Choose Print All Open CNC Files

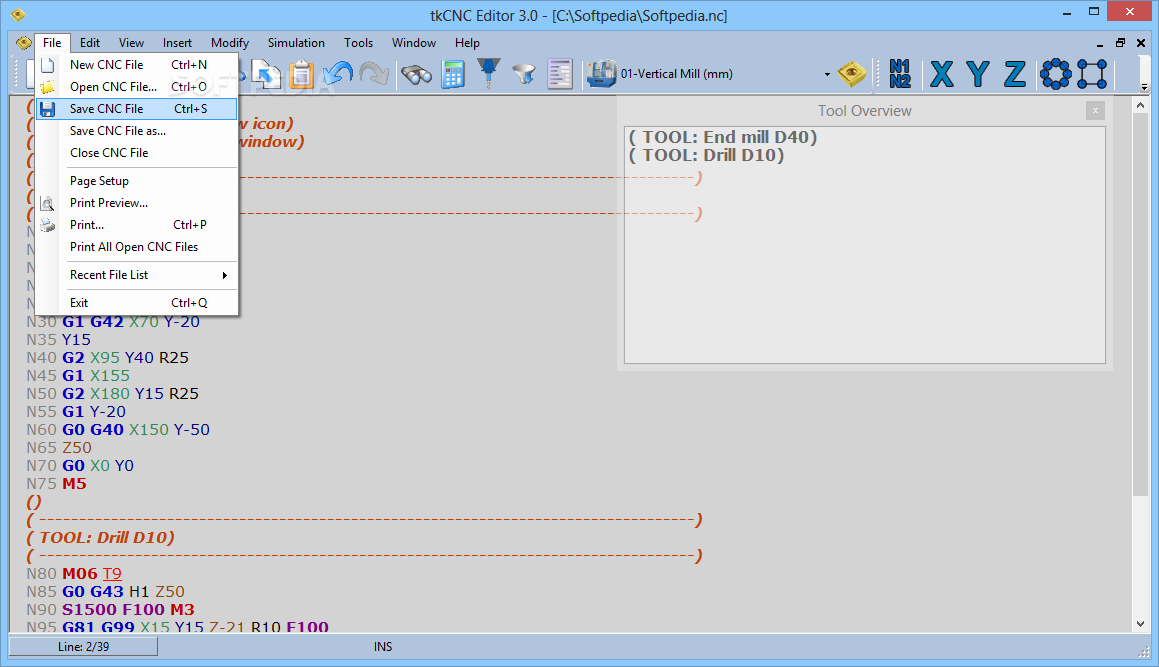click(x=137, y=247)
